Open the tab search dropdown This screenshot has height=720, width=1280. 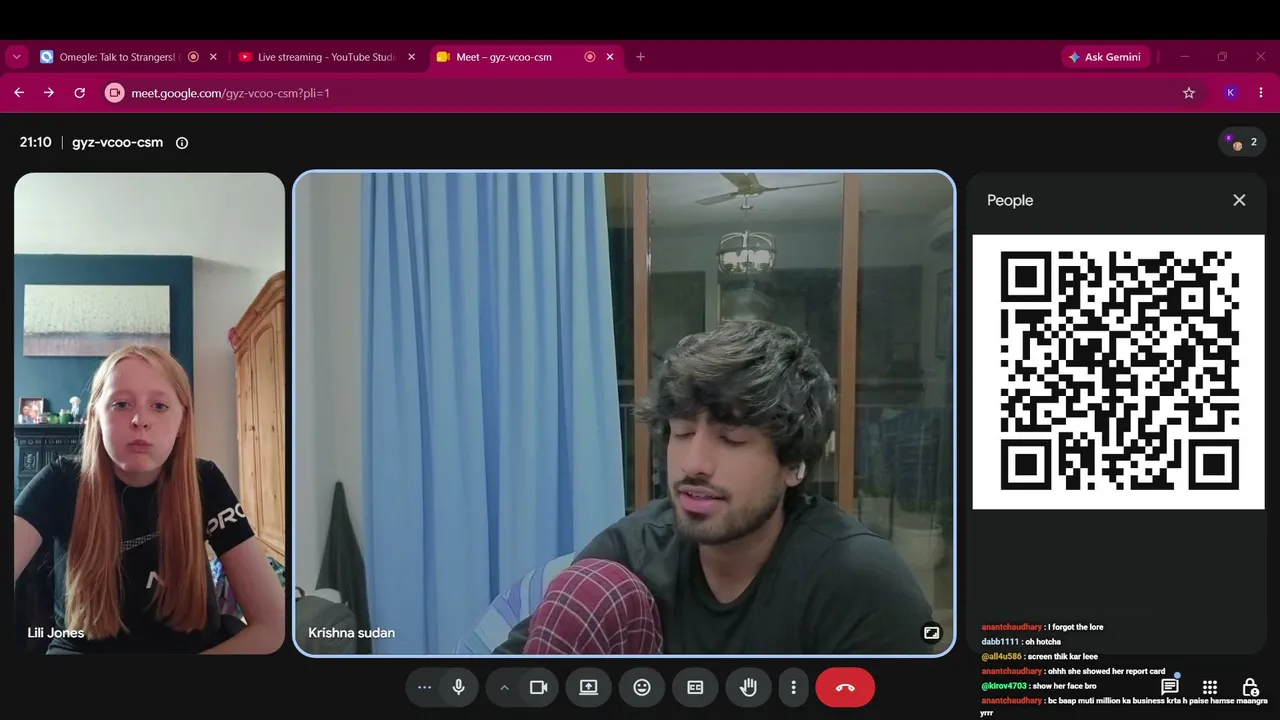[x=17, y=57]
